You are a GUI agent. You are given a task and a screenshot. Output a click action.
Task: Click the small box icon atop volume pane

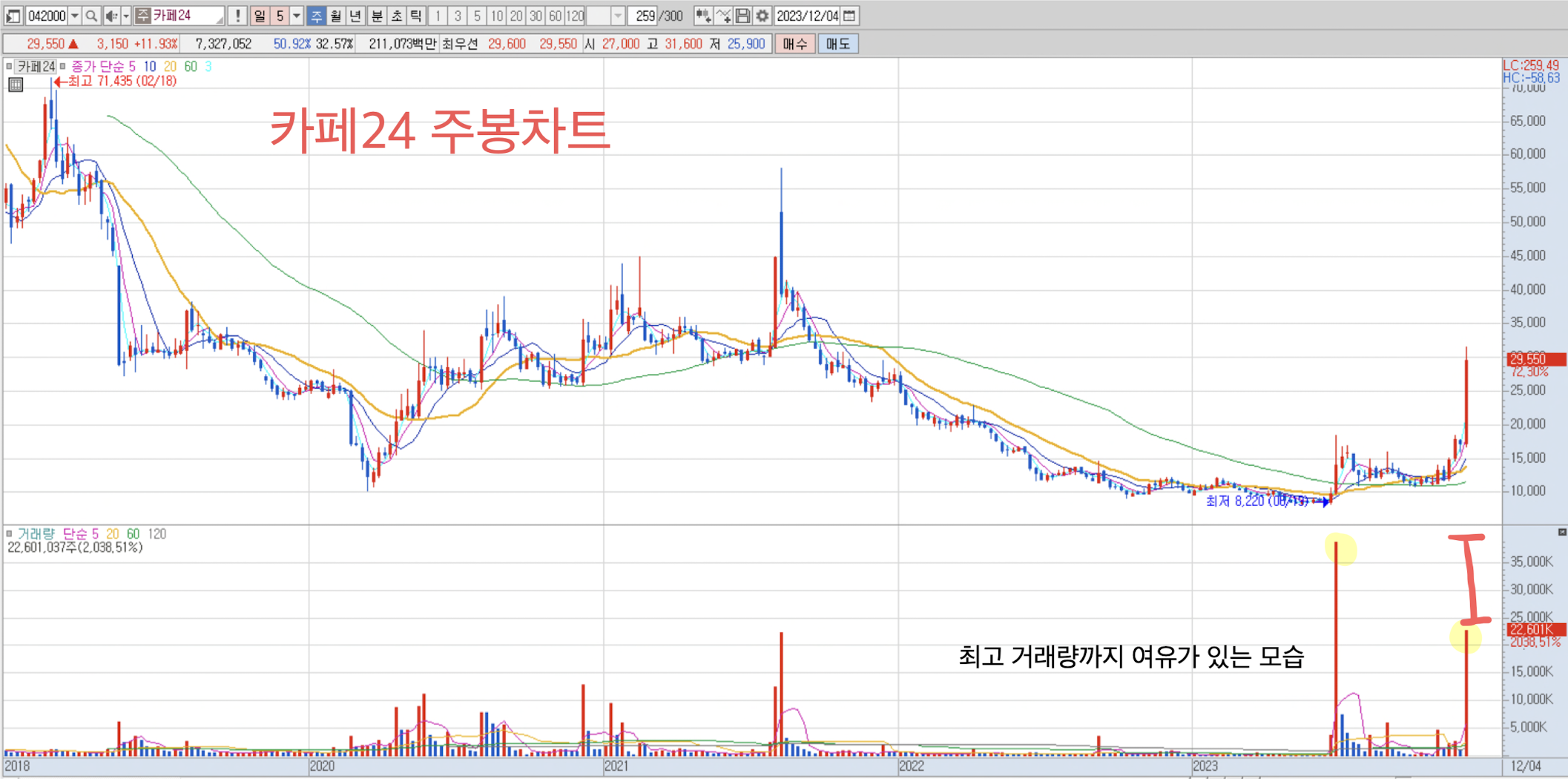pos(1561,532)
